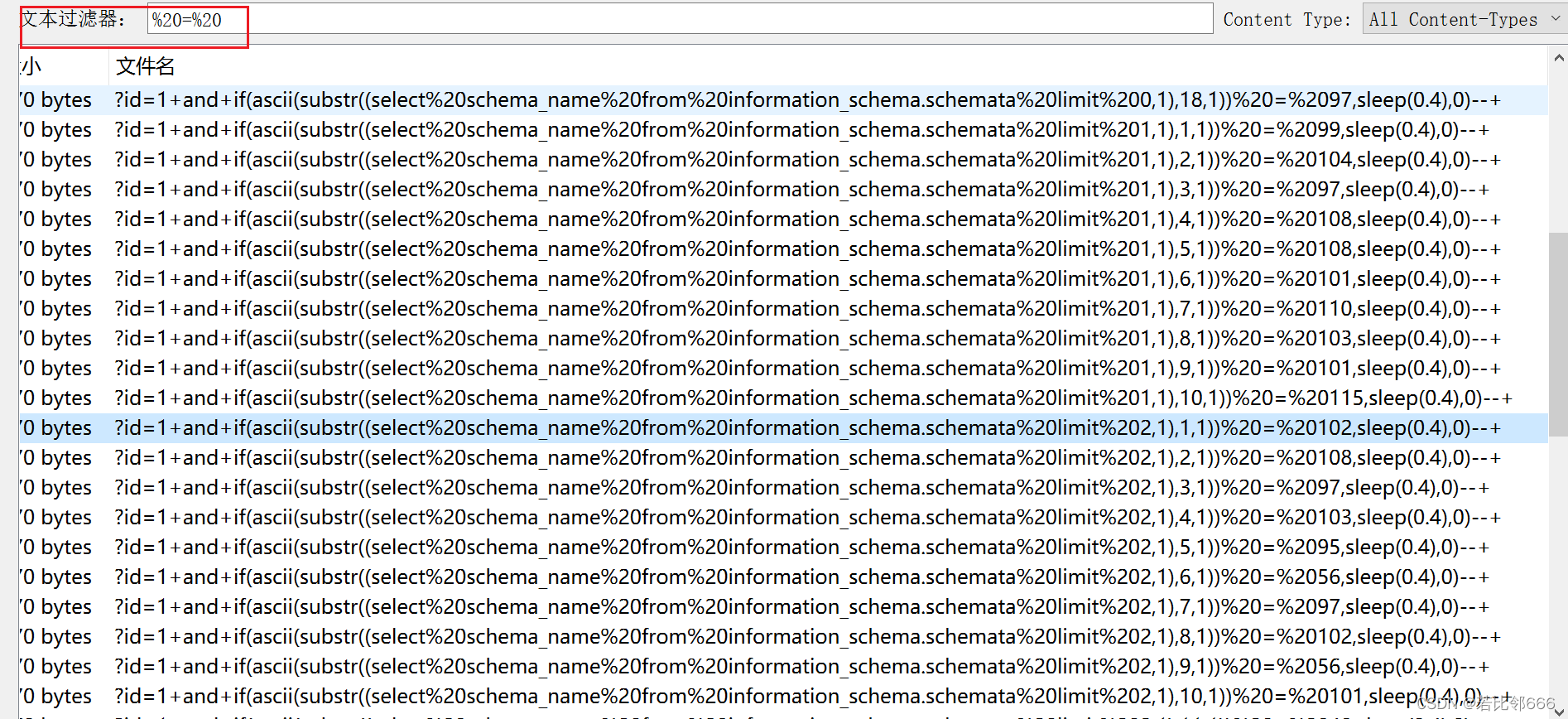The width and height of the screenshot is (1568, 719).
Task: Select row with limit 1,1),8,1)) =103
Action: point(783,339)
